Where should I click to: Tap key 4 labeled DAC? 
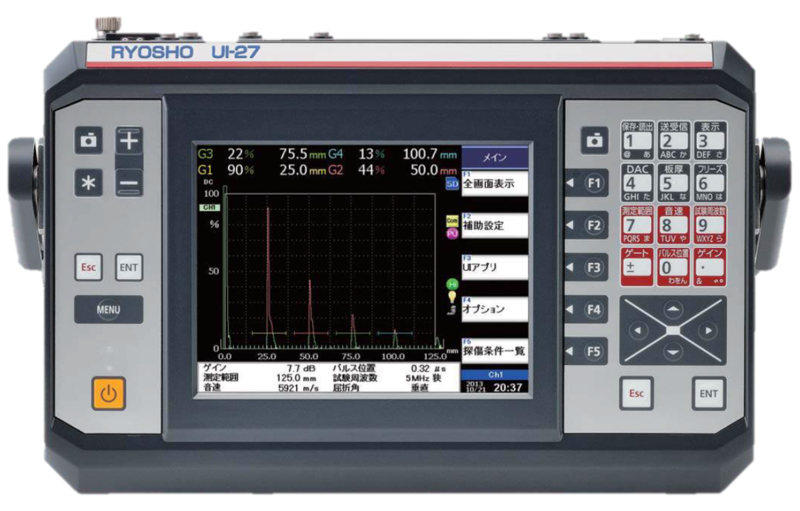pos(637,183)
